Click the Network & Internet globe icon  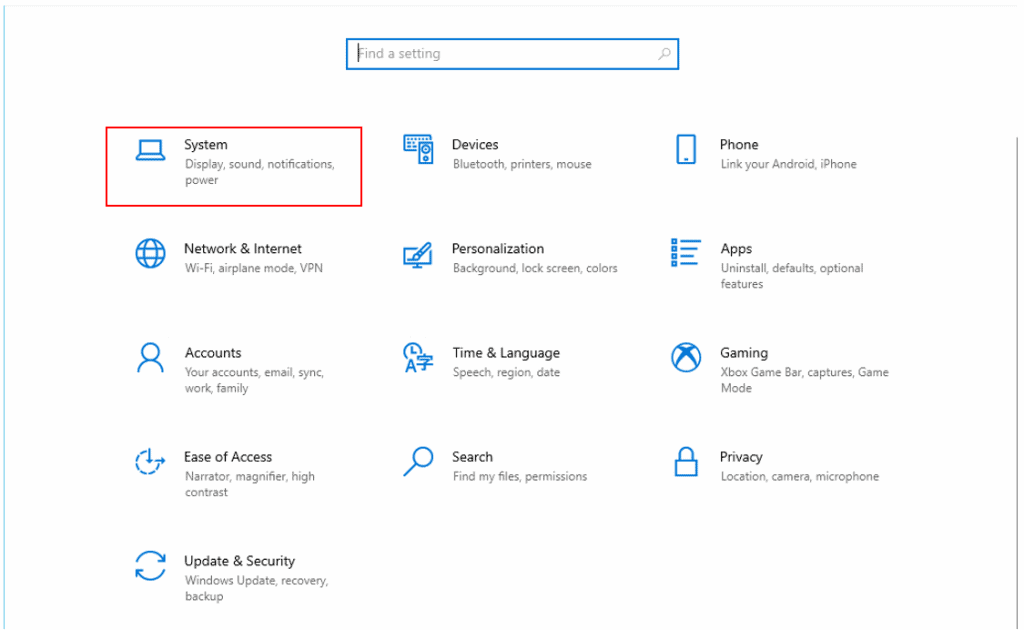tap(150, 253)
